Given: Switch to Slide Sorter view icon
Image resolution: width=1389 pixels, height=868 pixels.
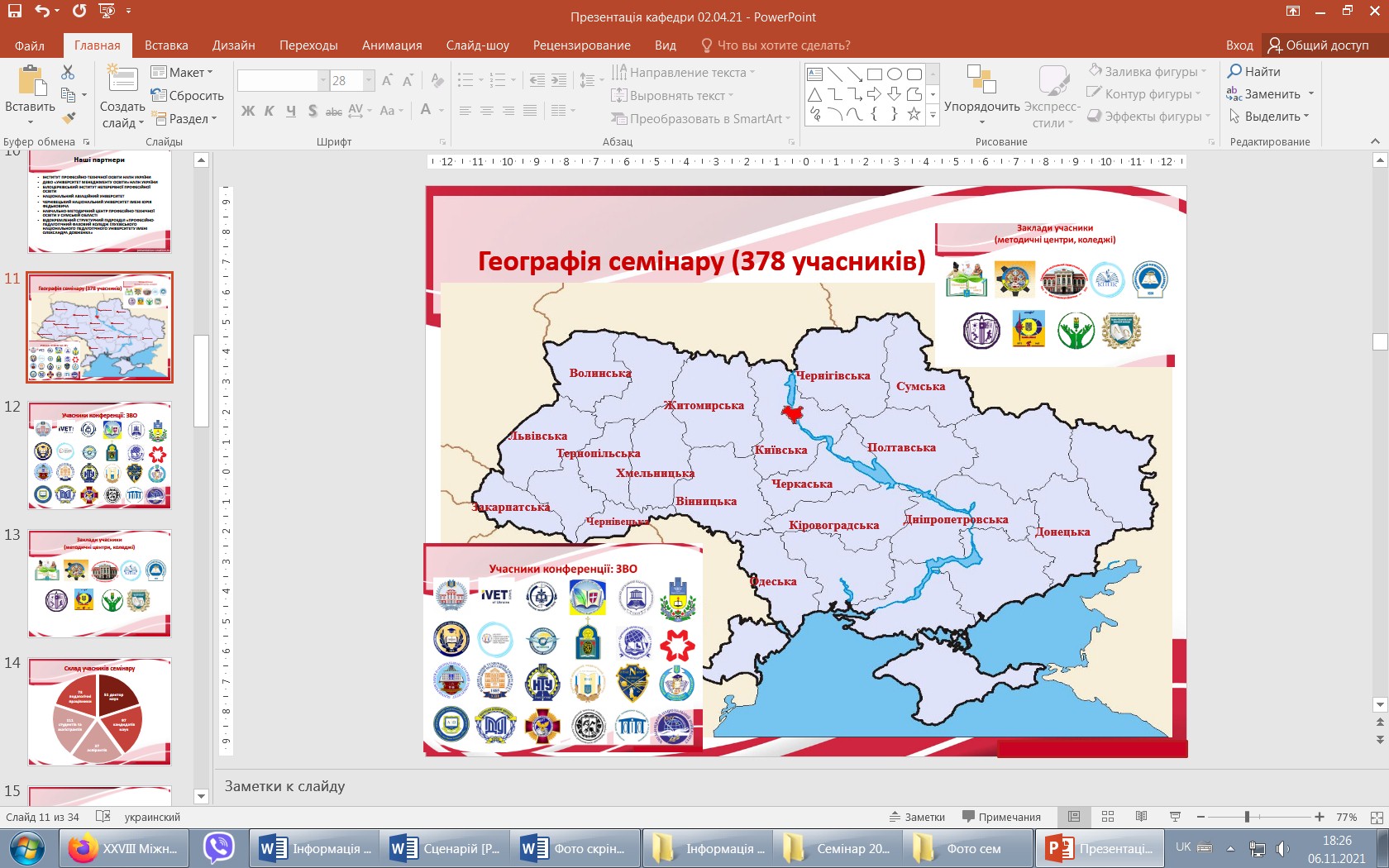Looking at the screenshot, I should point(1108,817).
